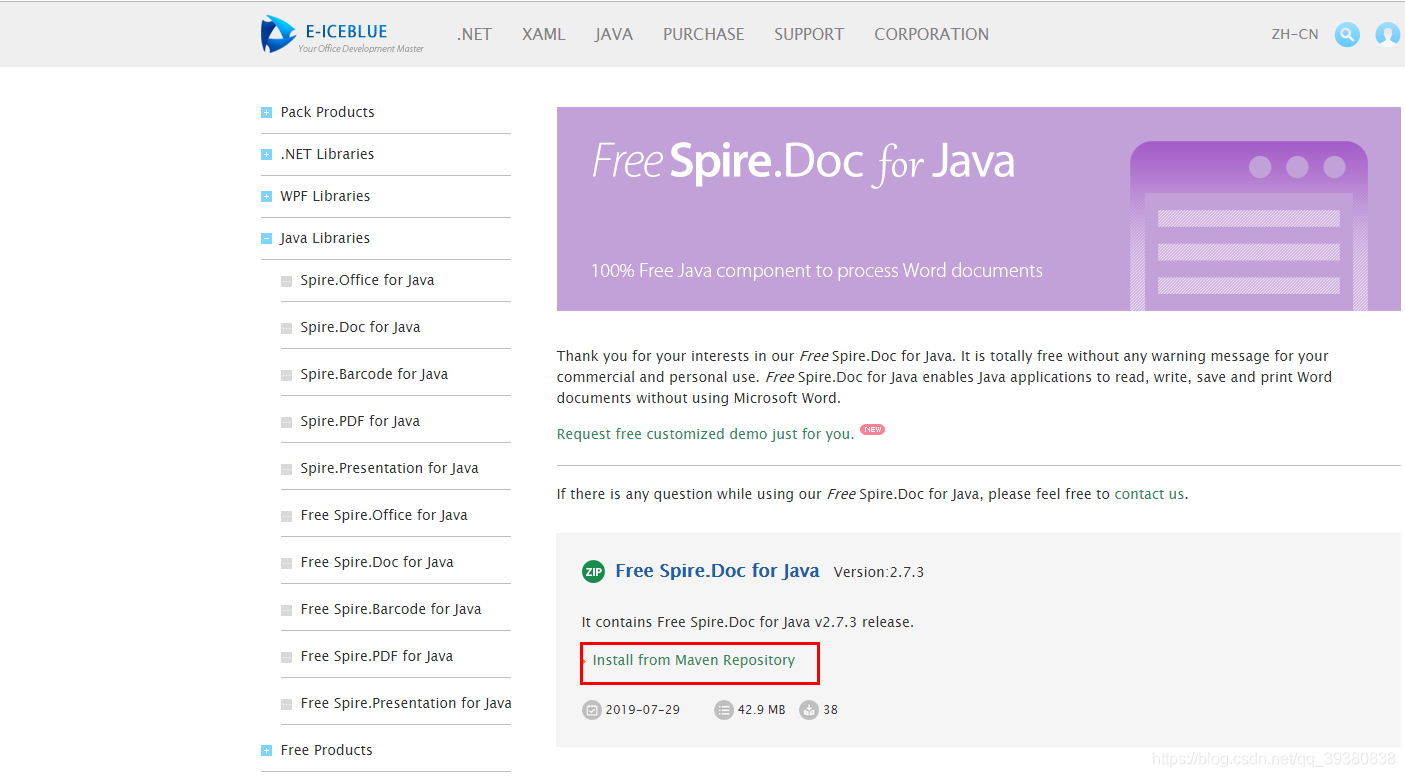1405x777 pixels.
Task: Open Spire.PDF for Java page
Action: (x=360, y=421)
